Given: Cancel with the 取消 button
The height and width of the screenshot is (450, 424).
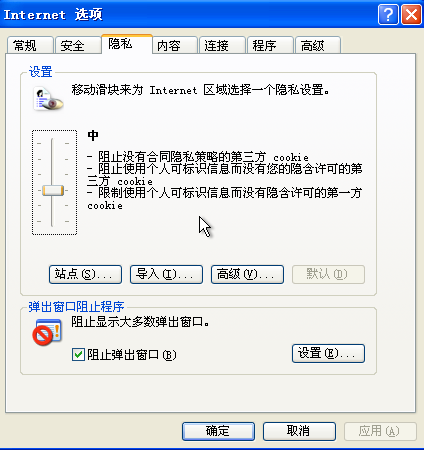Looking at the screenshot, I should [x=299, y=431].
